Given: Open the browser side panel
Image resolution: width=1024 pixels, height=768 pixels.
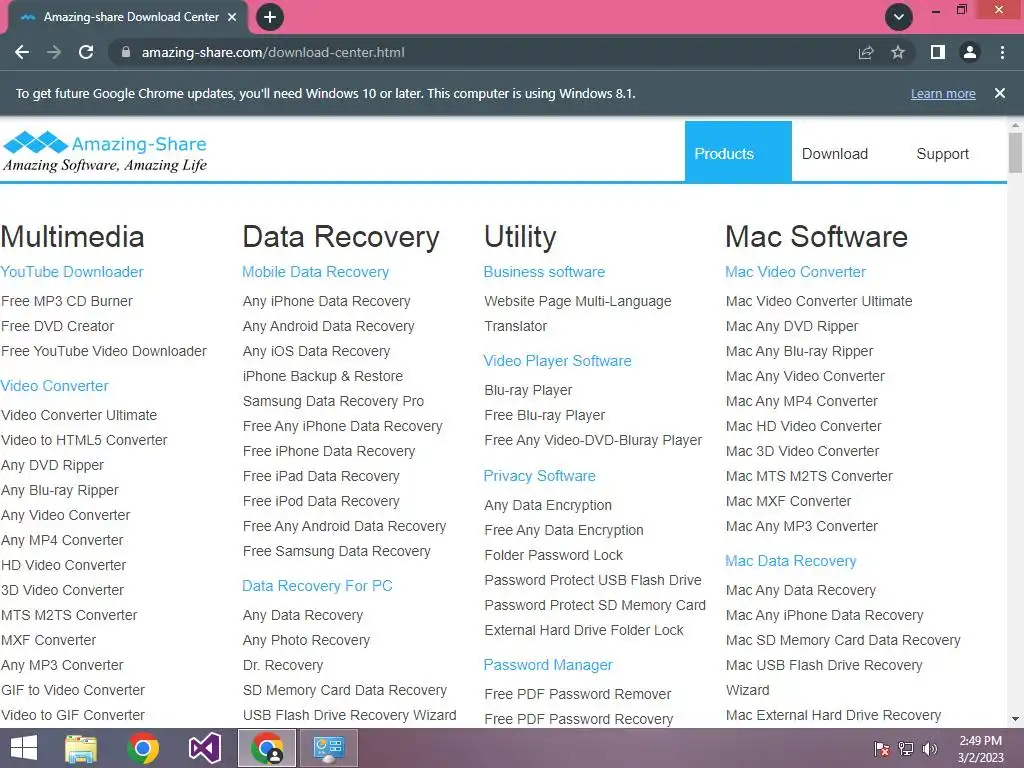Looking at the screenshot, I should click(938, 52).
